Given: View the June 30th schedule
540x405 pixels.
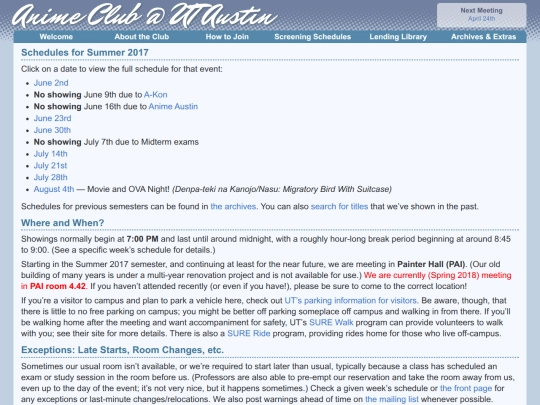Looking at the screenshot, I should (52, 130).
